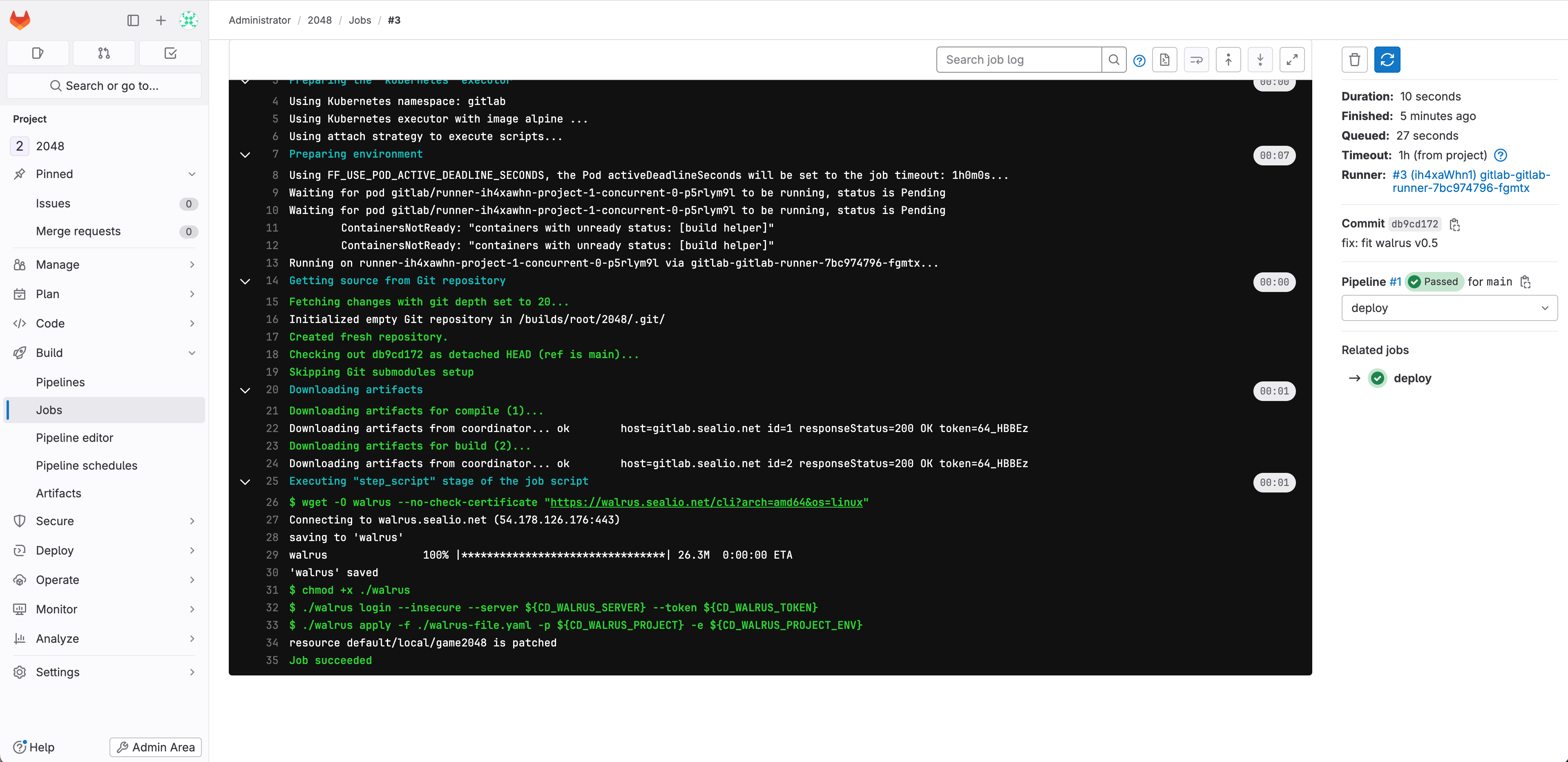The height and width of the screenshot is (762, 1568).
Task: Open job log in full screen
Action: [x=1292, y=60]
